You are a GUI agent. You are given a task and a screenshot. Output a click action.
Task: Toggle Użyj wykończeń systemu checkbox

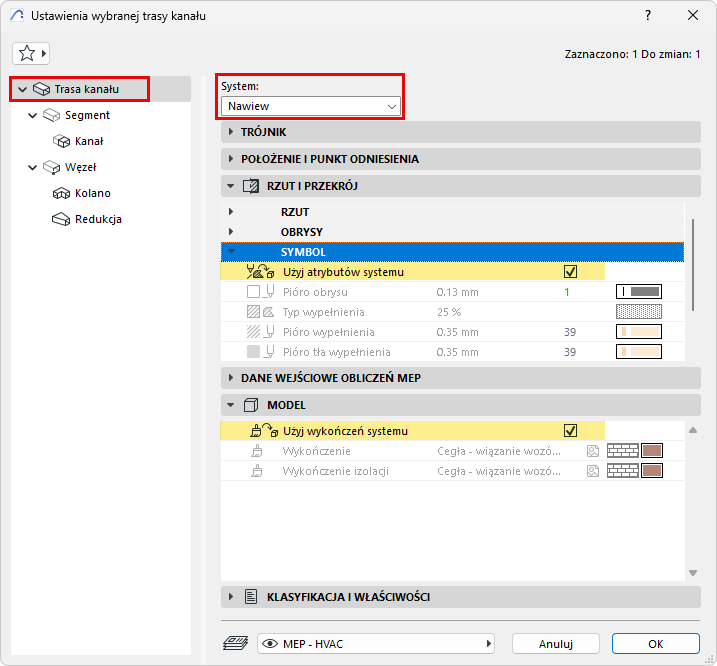click(570, 430)
